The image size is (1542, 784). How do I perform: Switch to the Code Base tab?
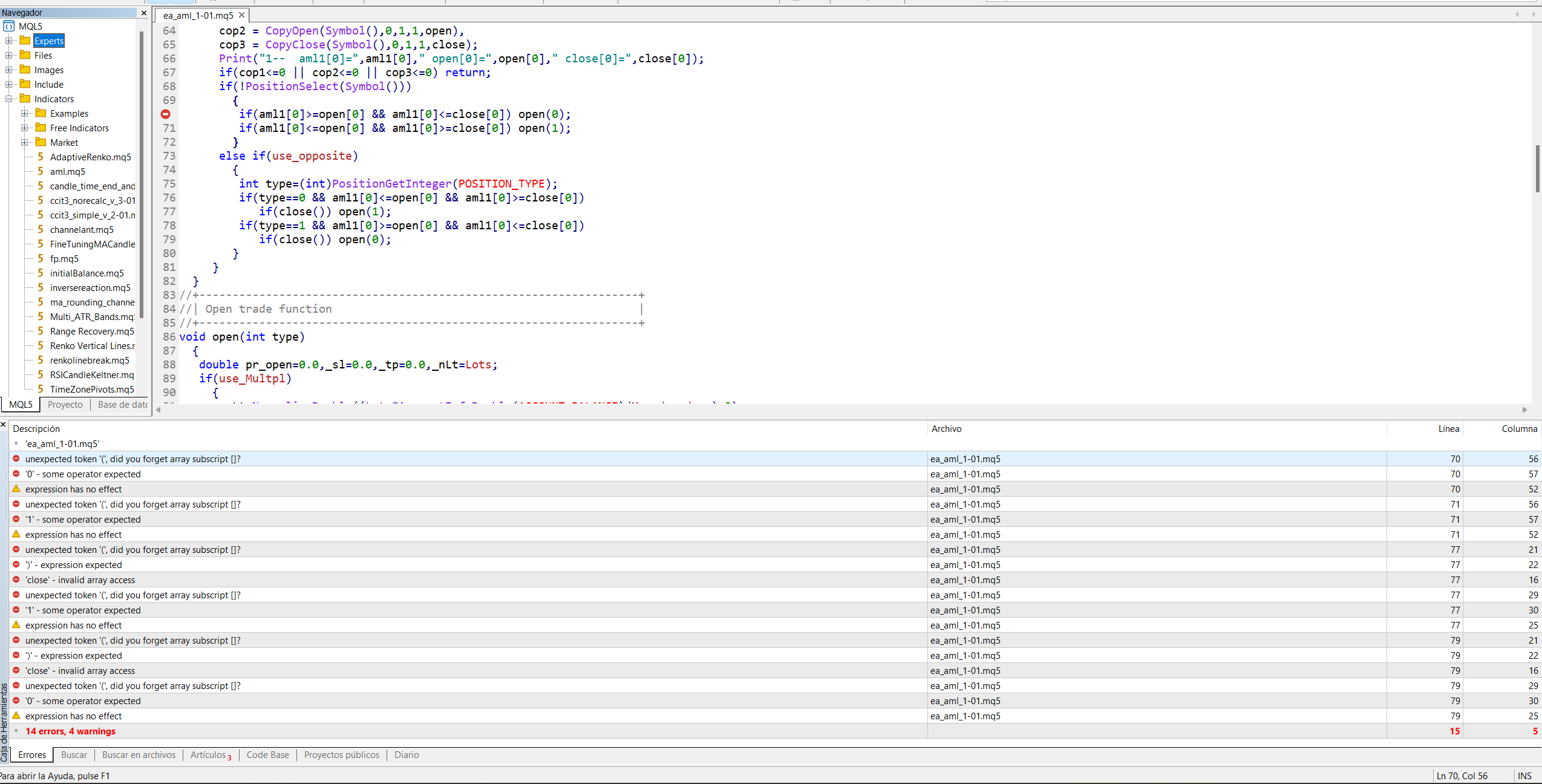click(267, 754)
